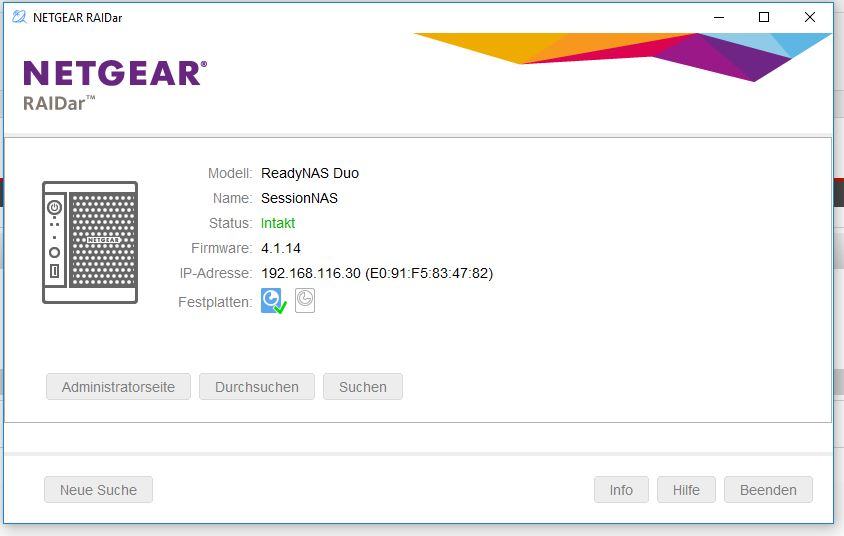Select the name value SessionNAS
This screenshot has width=844, height=536.
click(x=299, y=198)
